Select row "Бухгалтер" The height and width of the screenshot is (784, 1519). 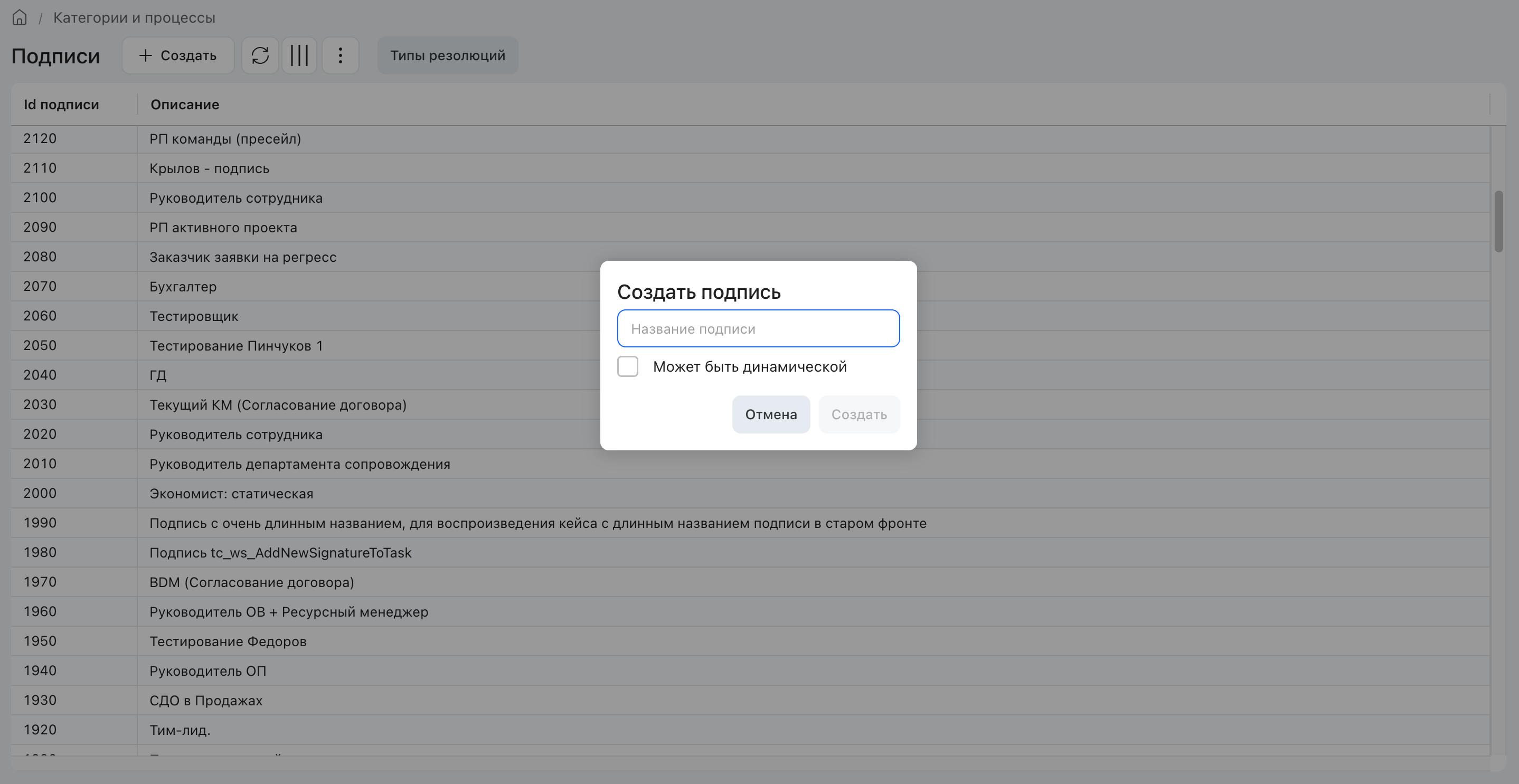(750, 287)
